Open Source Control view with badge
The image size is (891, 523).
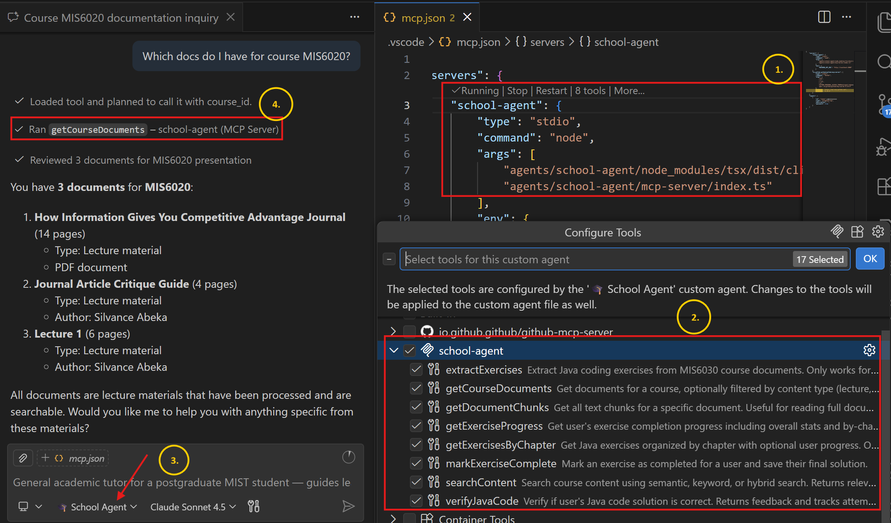pyautogui.click(x=884, y=105)
